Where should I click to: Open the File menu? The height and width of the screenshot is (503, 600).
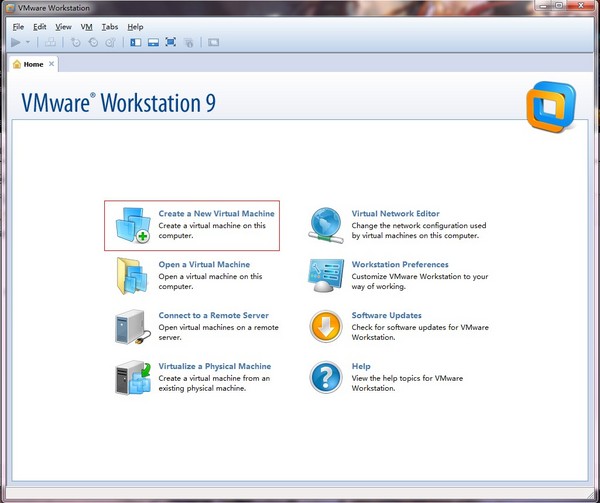click(x=18, y=26)
